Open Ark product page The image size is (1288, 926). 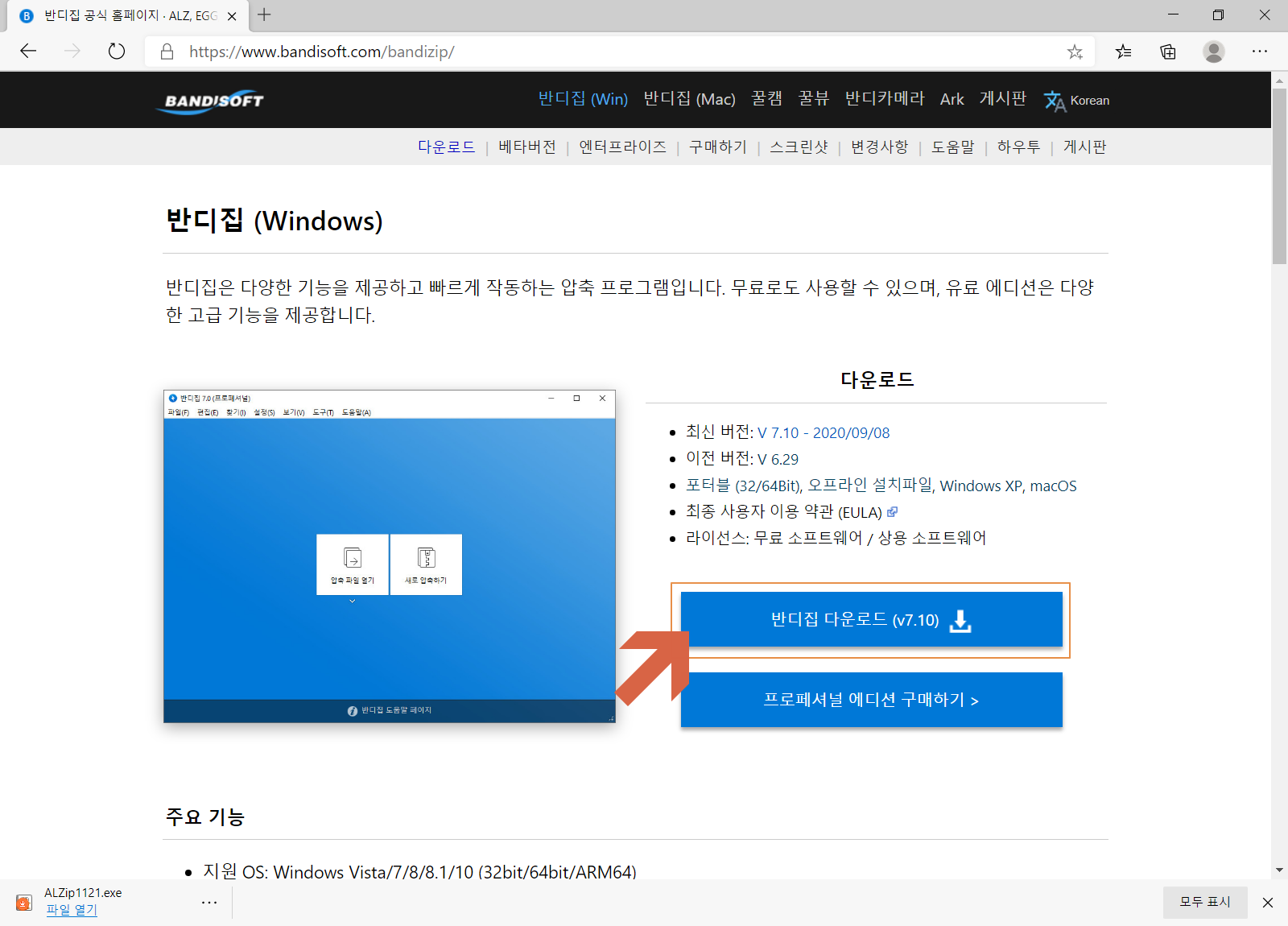coord(952,99)
